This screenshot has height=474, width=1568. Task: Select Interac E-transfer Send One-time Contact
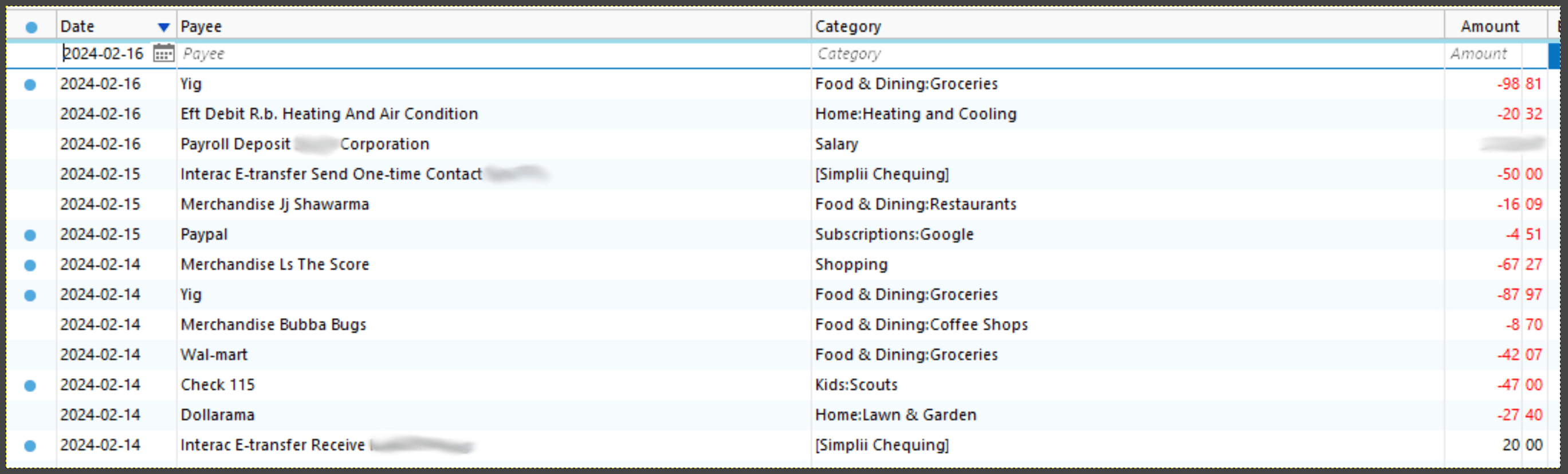tap(331, 174)
